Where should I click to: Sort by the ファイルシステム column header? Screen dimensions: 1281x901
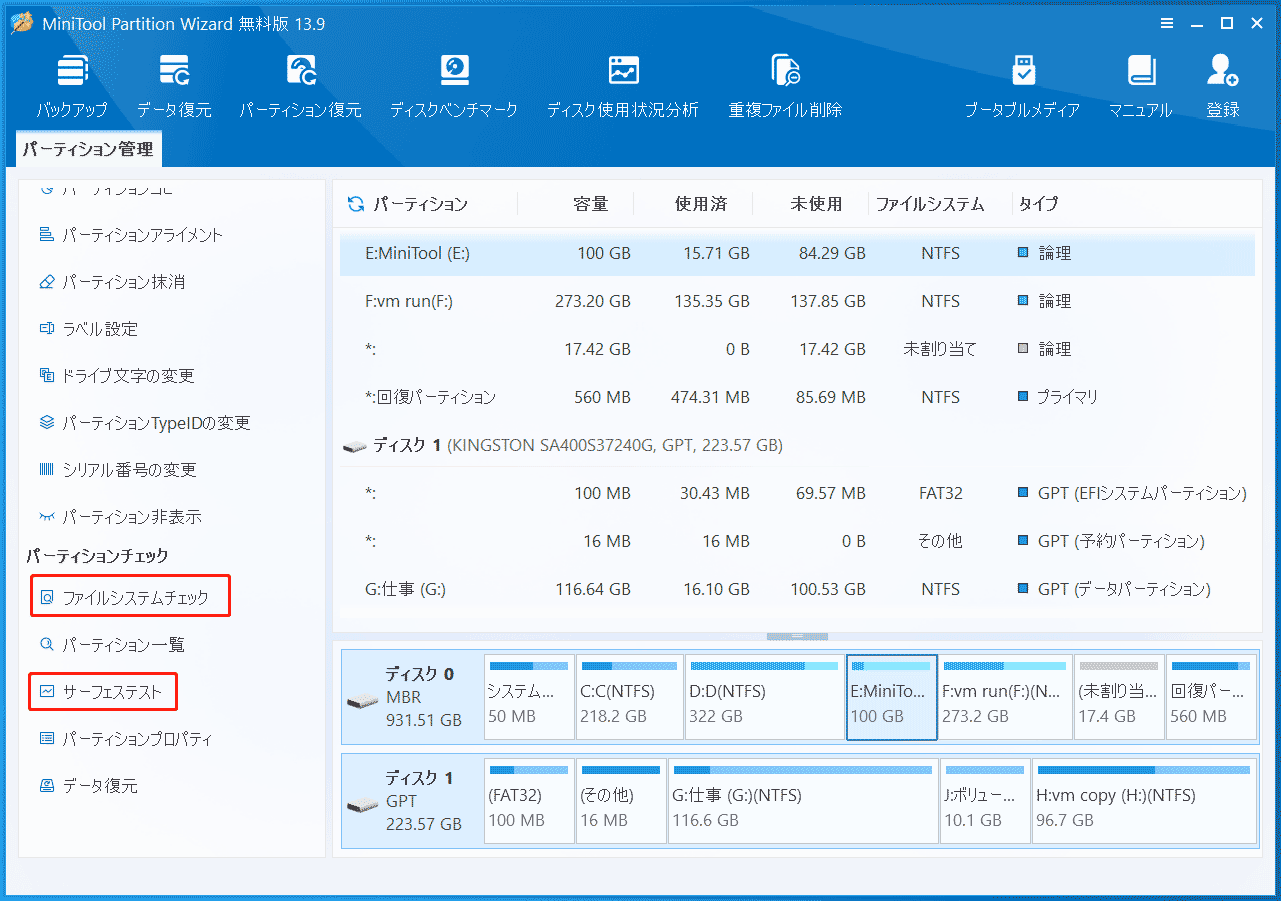930,204
